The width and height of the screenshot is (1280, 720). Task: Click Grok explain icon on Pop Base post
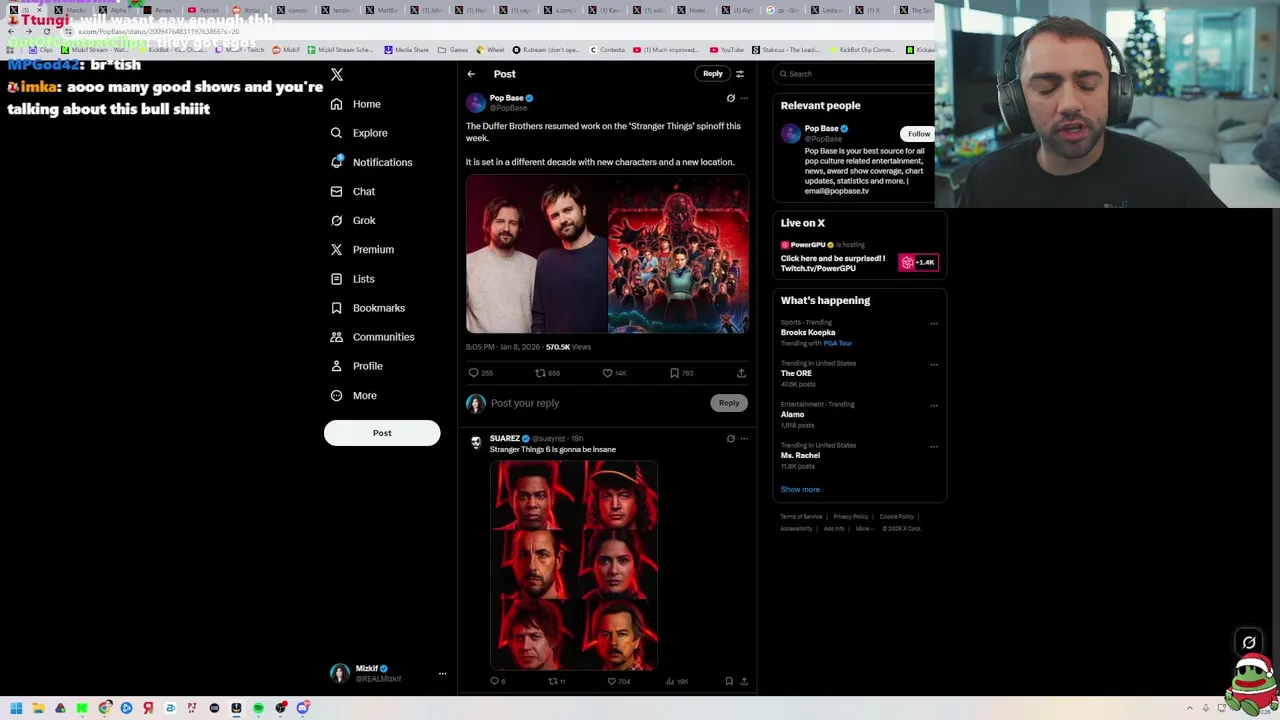point(730,98)
